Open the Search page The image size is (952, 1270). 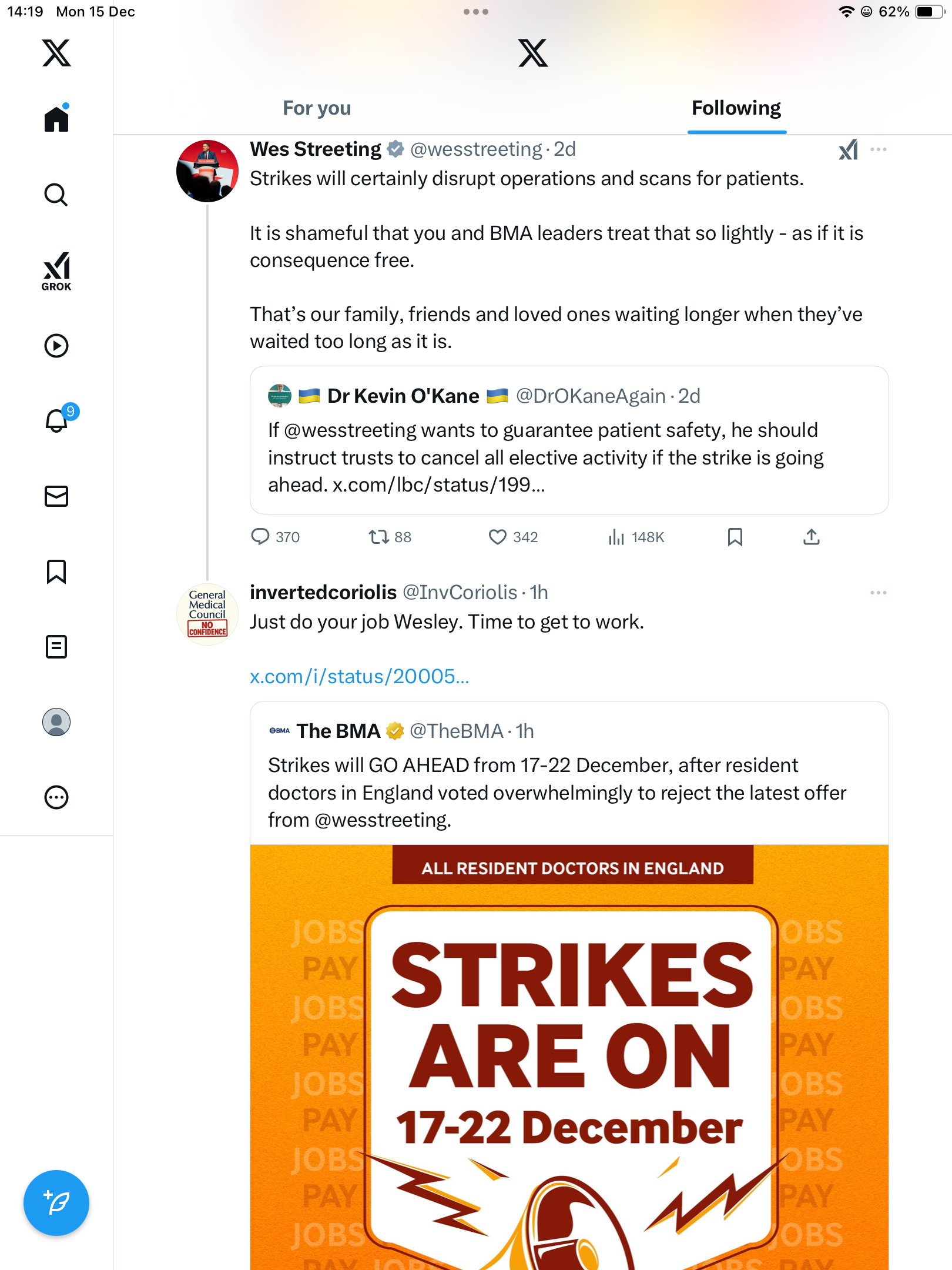(x=56, y=195)
